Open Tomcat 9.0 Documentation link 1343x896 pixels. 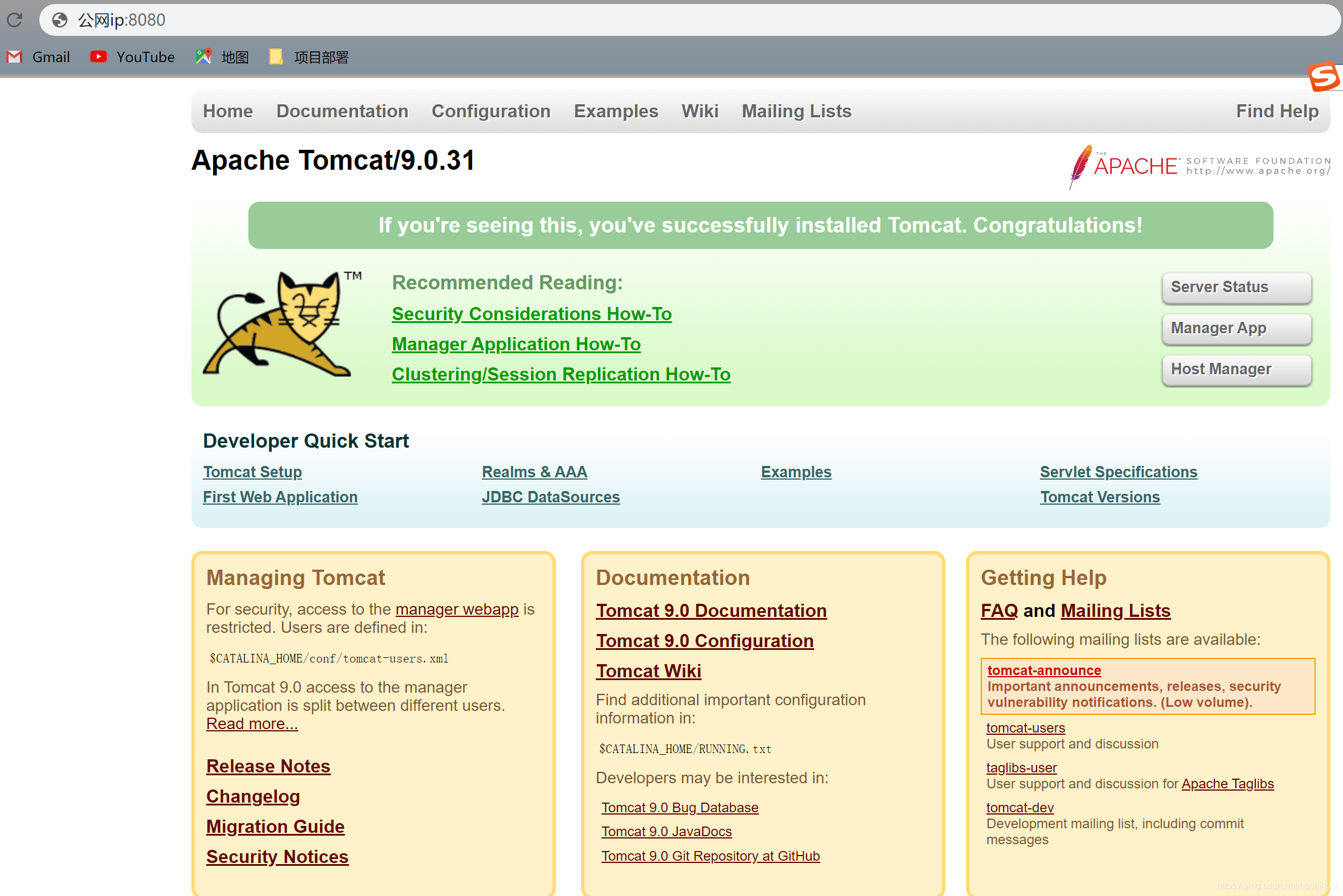point(711,611)
